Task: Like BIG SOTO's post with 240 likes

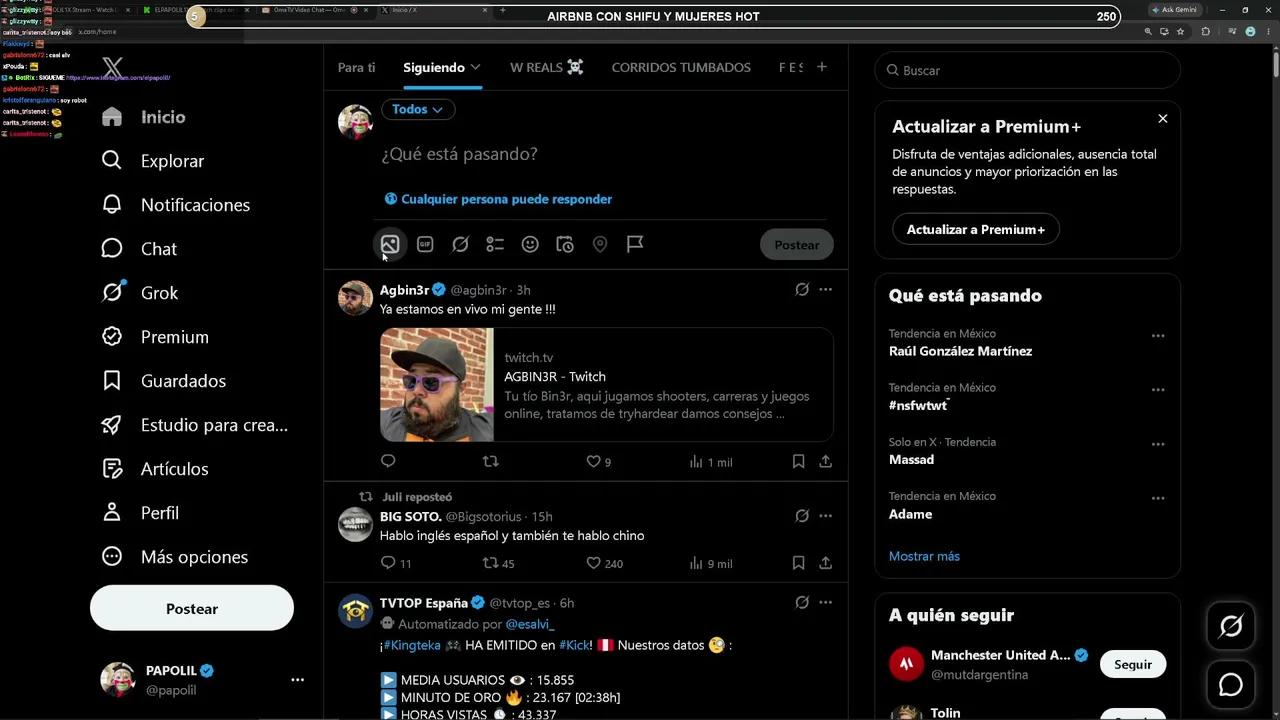Action: click(604, 563)
